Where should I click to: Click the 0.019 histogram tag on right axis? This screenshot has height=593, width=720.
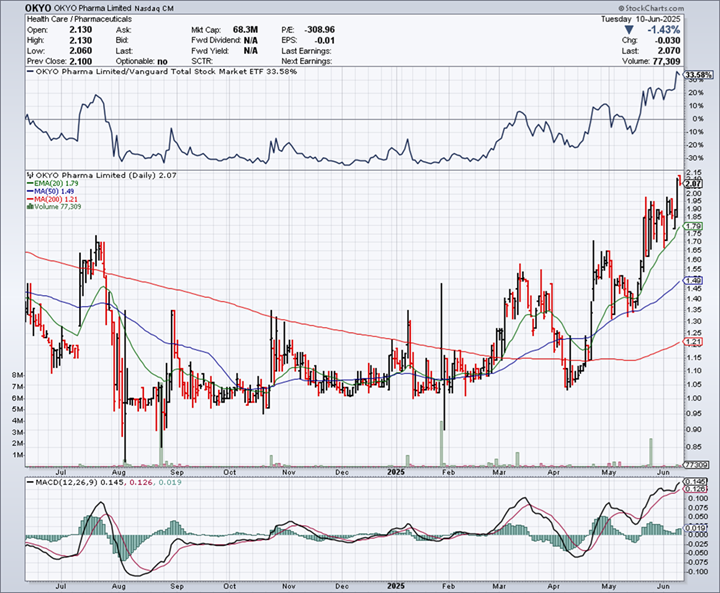tap(695, 528)
